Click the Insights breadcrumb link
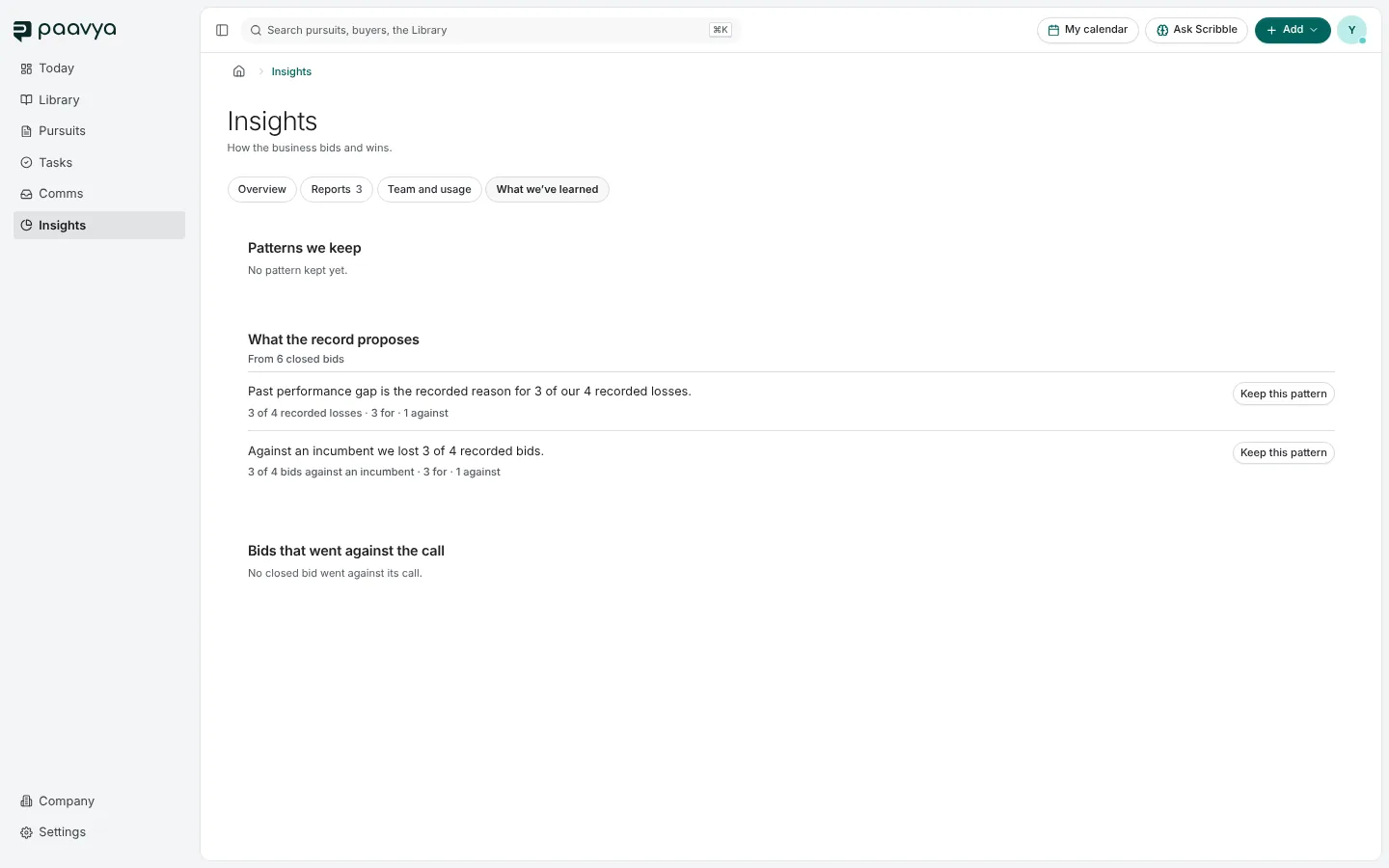This screenshot has height=868, width=1389. pos(291,72)
